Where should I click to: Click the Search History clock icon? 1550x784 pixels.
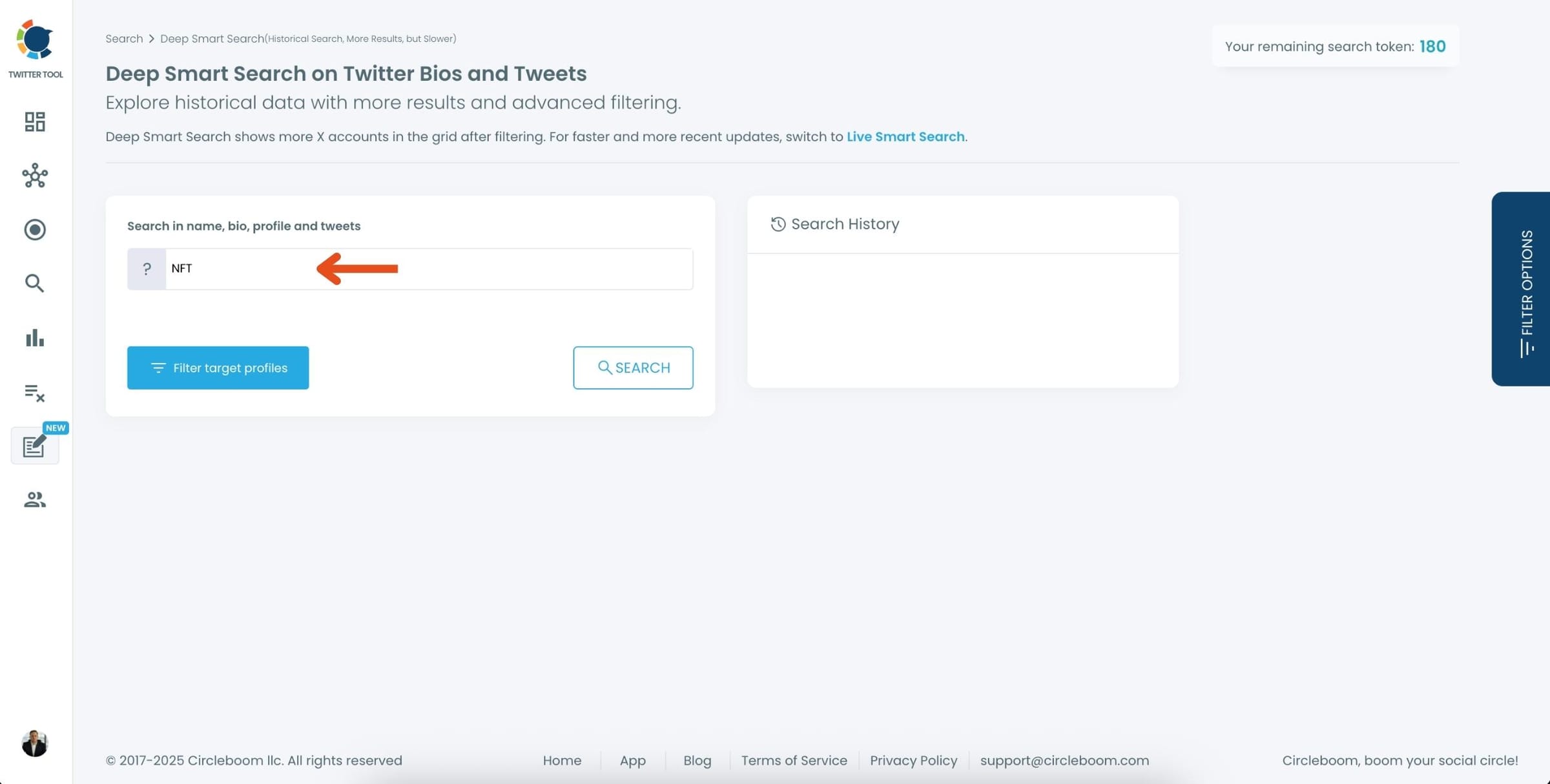pyautogui.click(x=778, y=224)
